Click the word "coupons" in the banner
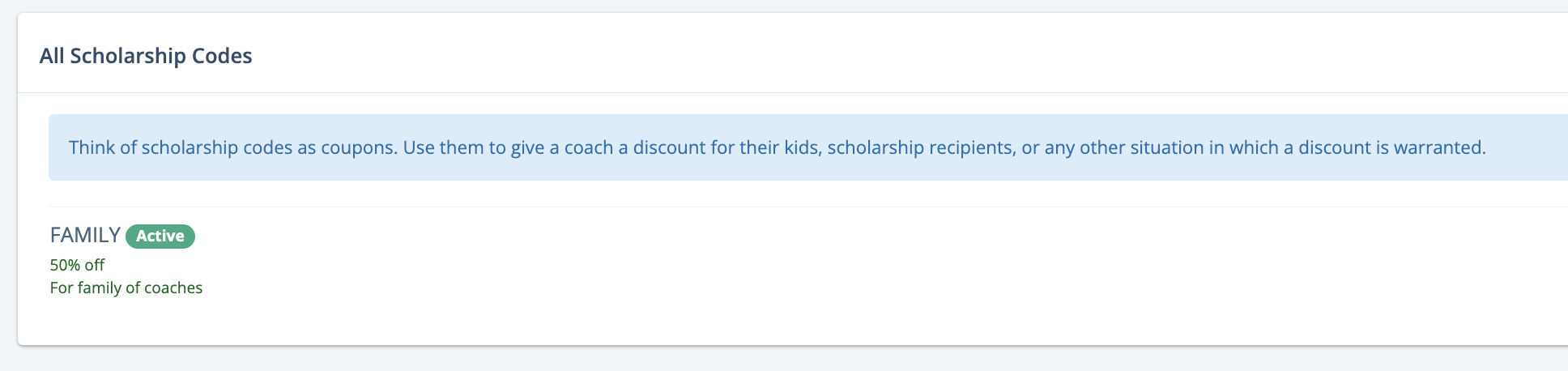This screenshot has width=1568, height=371. pyautogui.click(x=358, y=148)
